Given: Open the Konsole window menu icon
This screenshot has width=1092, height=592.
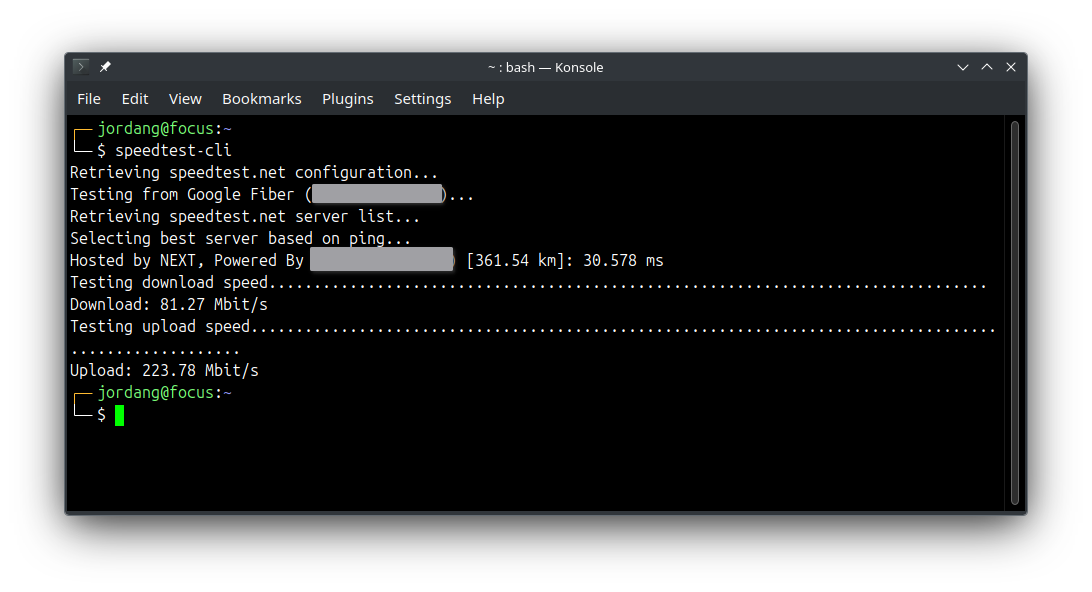Looking at the screenshot, I should [x=81, y=67].
